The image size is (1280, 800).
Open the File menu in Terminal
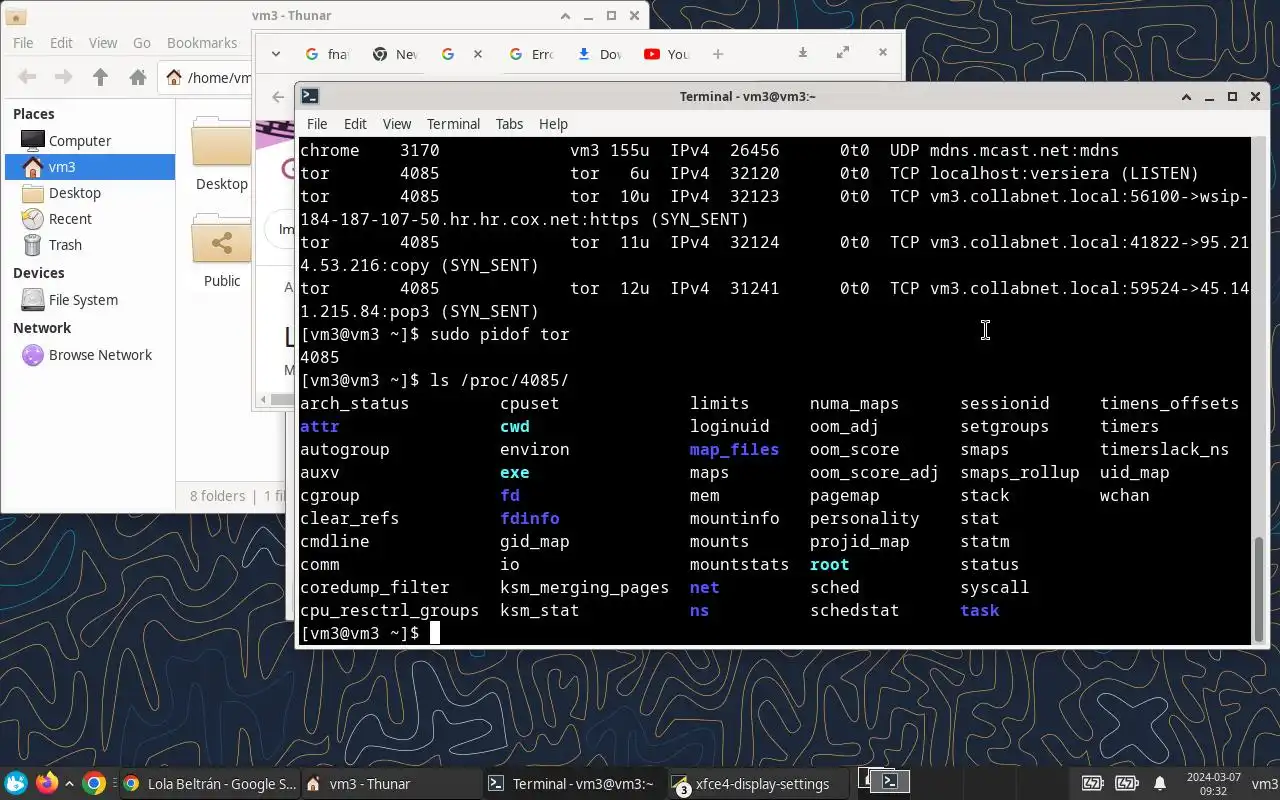tap(317, 124)
